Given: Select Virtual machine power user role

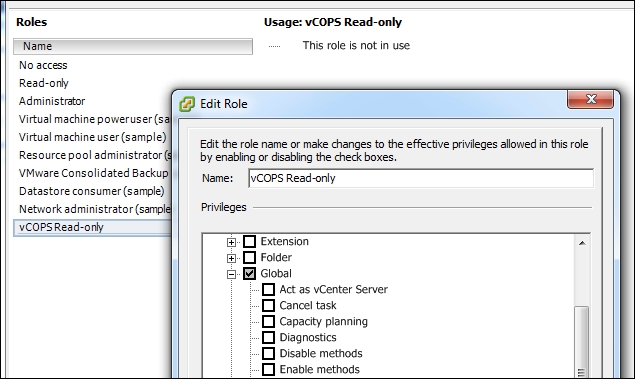Looking at the screenshot, I should point(94,119).
